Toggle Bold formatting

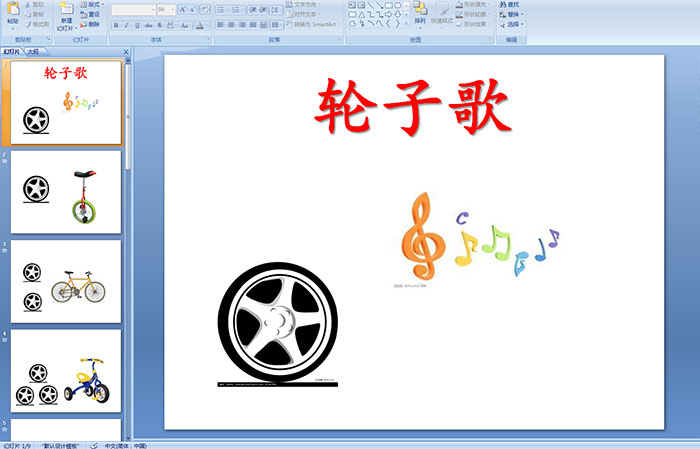coord(116,25)
